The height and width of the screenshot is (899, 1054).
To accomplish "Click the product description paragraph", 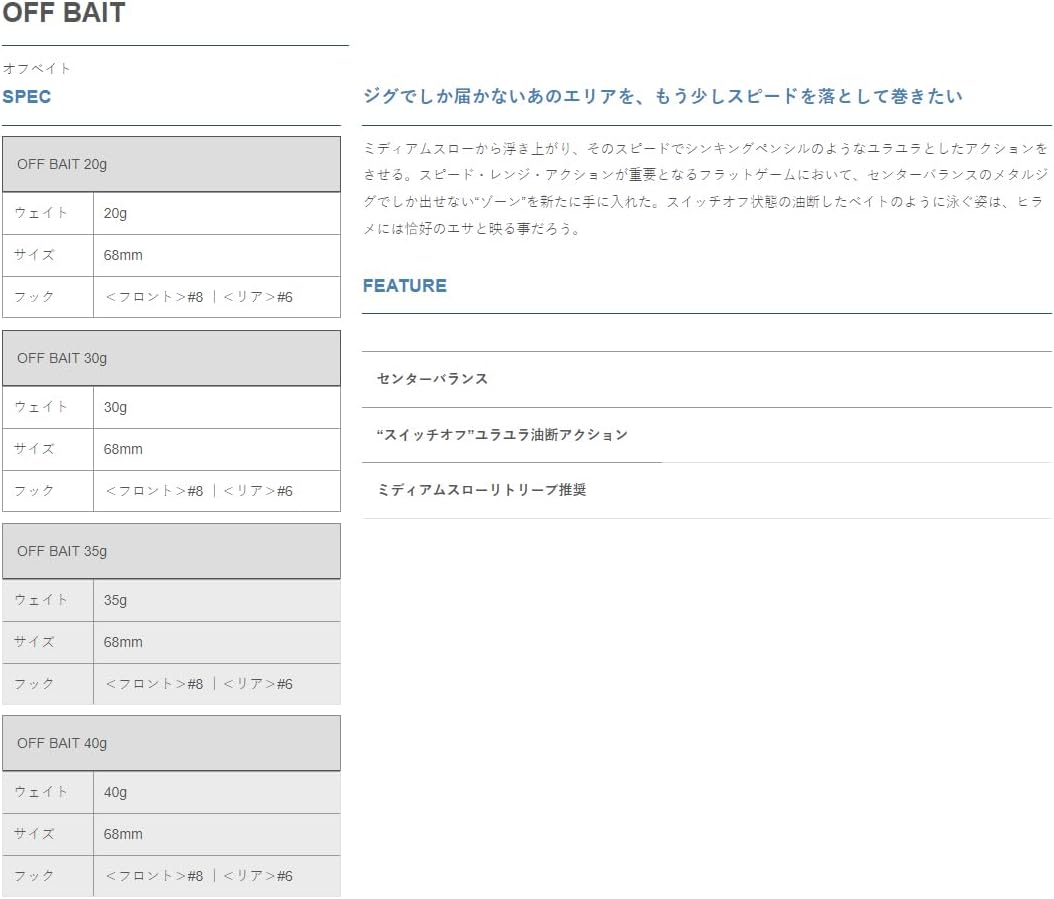I will click(x=706, y=188).
